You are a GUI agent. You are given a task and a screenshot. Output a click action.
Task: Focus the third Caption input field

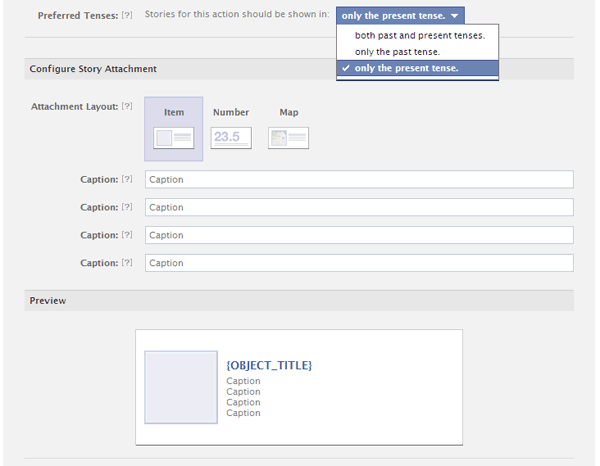(x=359, y=235)
